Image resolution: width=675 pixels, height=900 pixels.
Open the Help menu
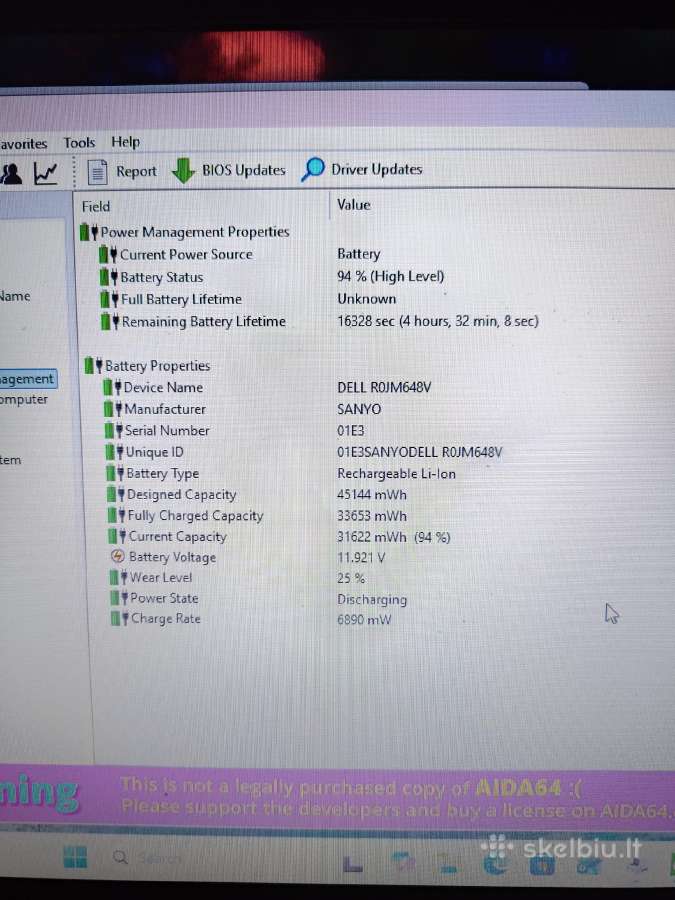(125, 142)
